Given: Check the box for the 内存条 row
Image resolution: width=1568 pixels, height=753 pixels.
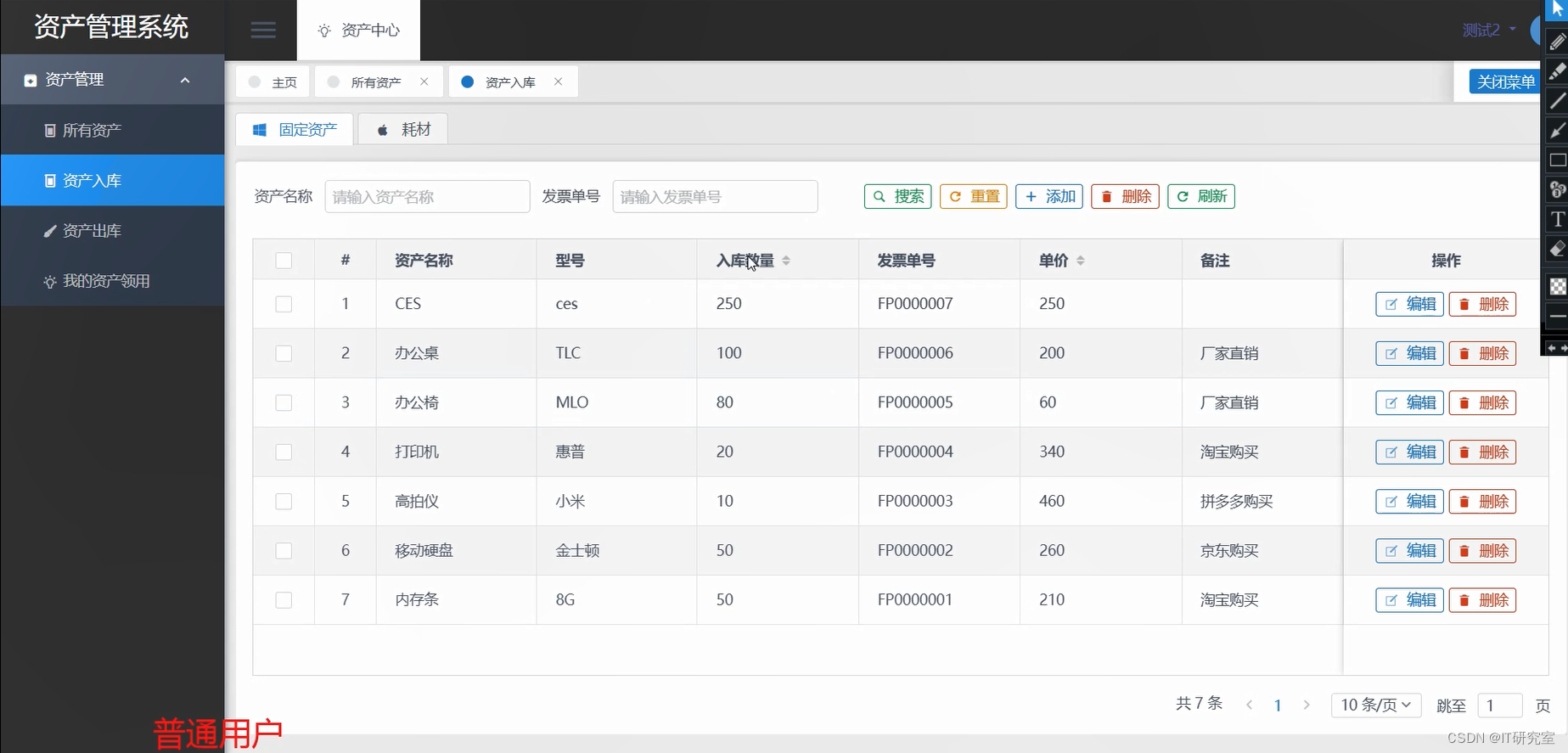Looking at the screenshot, I should tap(284, 600).
